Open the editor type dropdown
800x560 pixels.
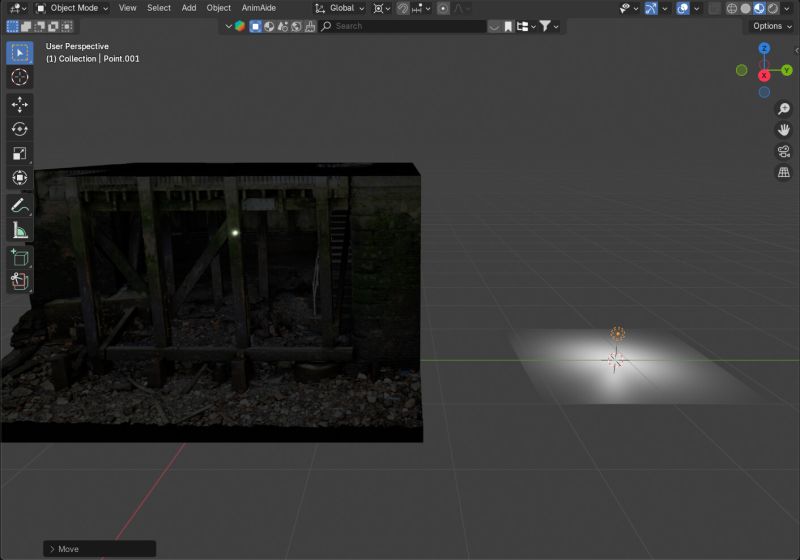click(18, 8)
